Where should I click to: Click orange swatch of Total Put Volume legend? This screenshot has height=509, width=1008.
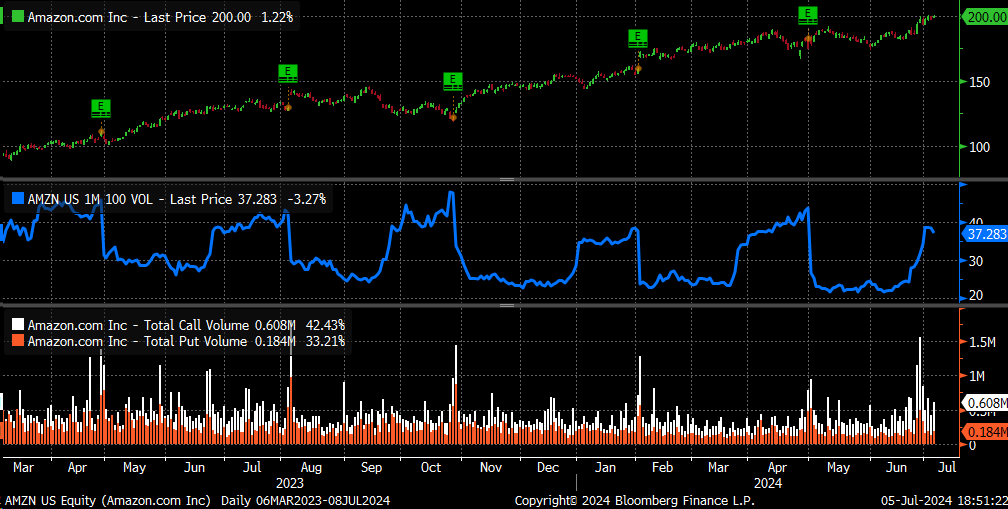coord(17,341)
